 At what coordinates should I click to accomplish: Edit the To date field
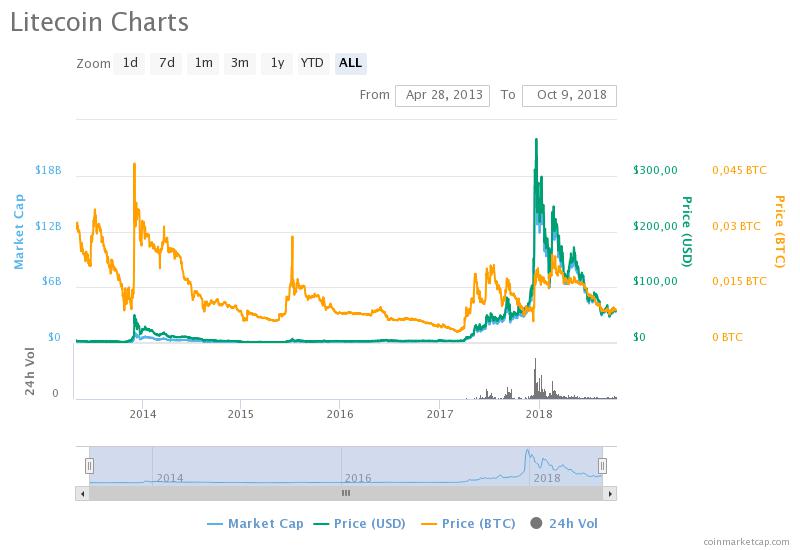(570, 95)
